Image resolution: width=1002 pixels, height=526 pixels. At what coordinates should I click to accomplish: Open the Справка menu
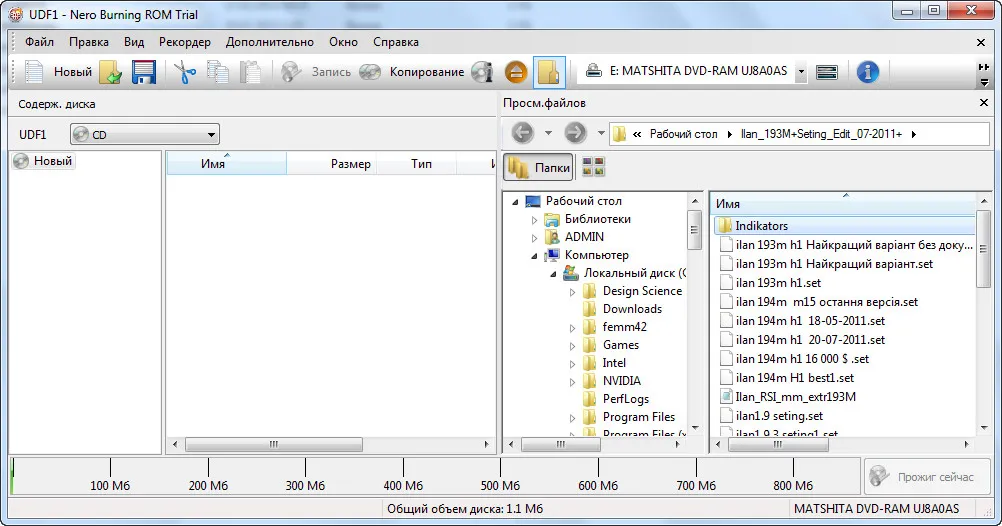(396, 42)
